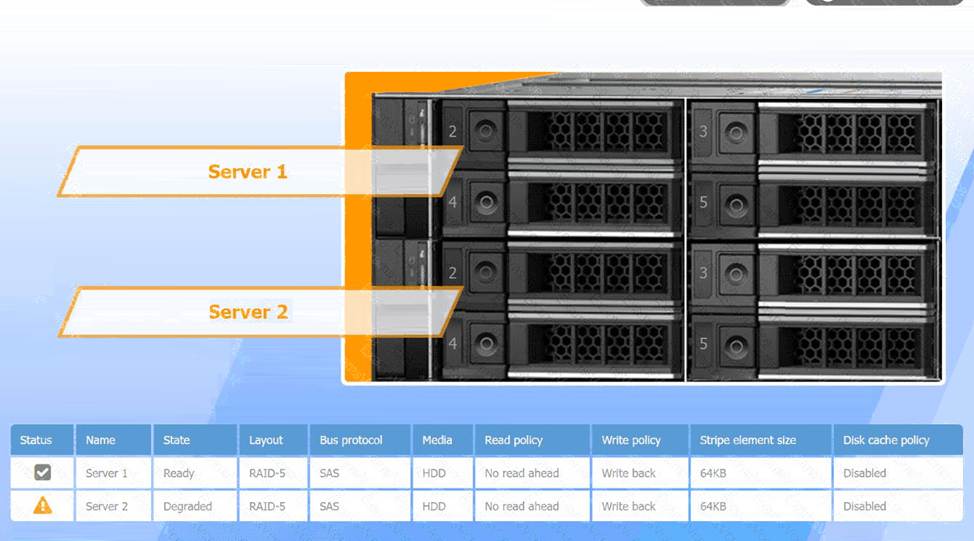Screen dimensions: 974x541
Task: Click the Disk cache policy header
Action: tap(886, 440)
